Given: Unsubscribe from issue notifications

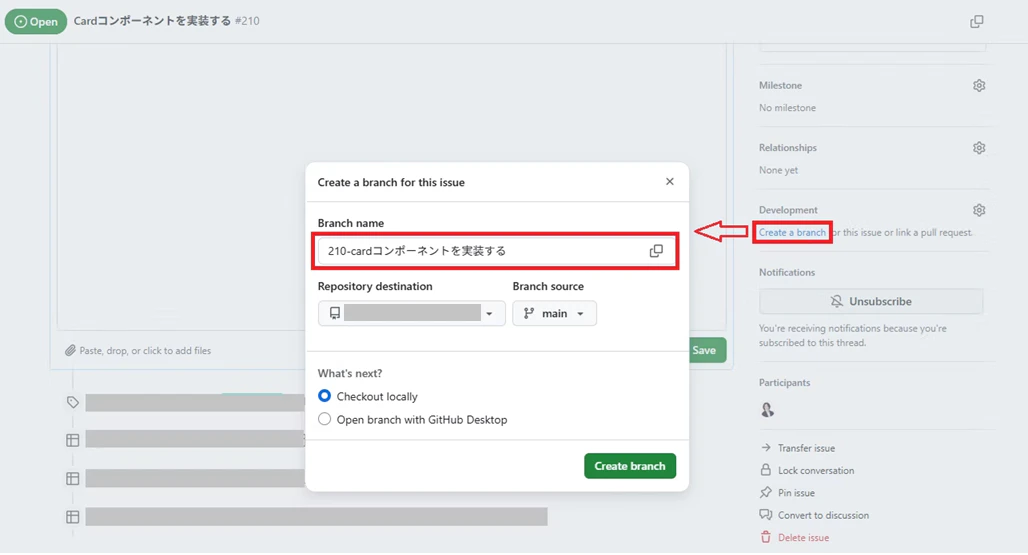Looking at the screenshot, I should click(x=871, y=301).
